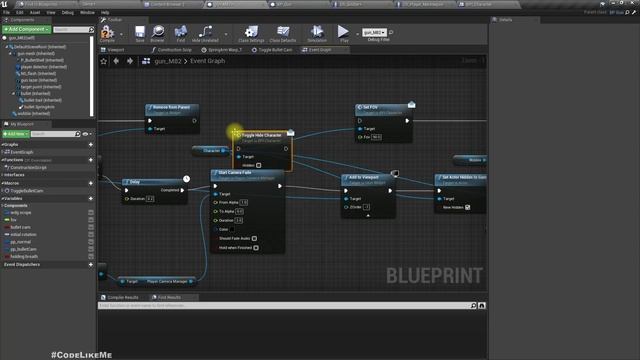The width and height of the screenshot is (640, 360).
Task: Toggle Hidden checkbox on Toggle Hide Character node
Action: coord(258,165)
